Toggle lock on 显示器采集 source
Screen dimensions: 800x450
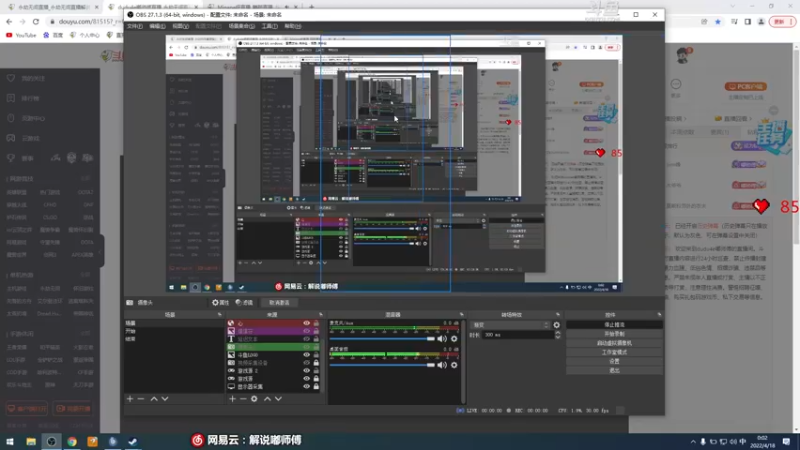pos(316,386)
